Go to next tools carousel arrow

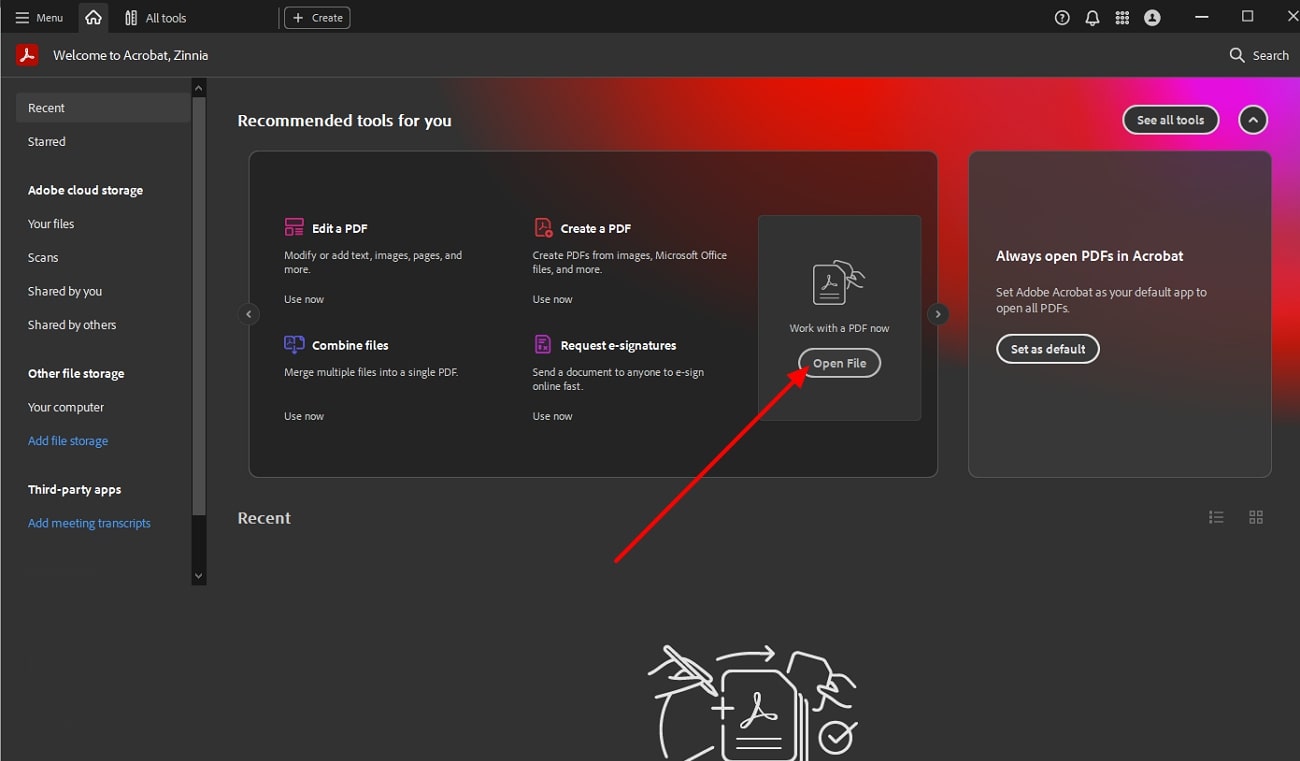coord(937,314)
